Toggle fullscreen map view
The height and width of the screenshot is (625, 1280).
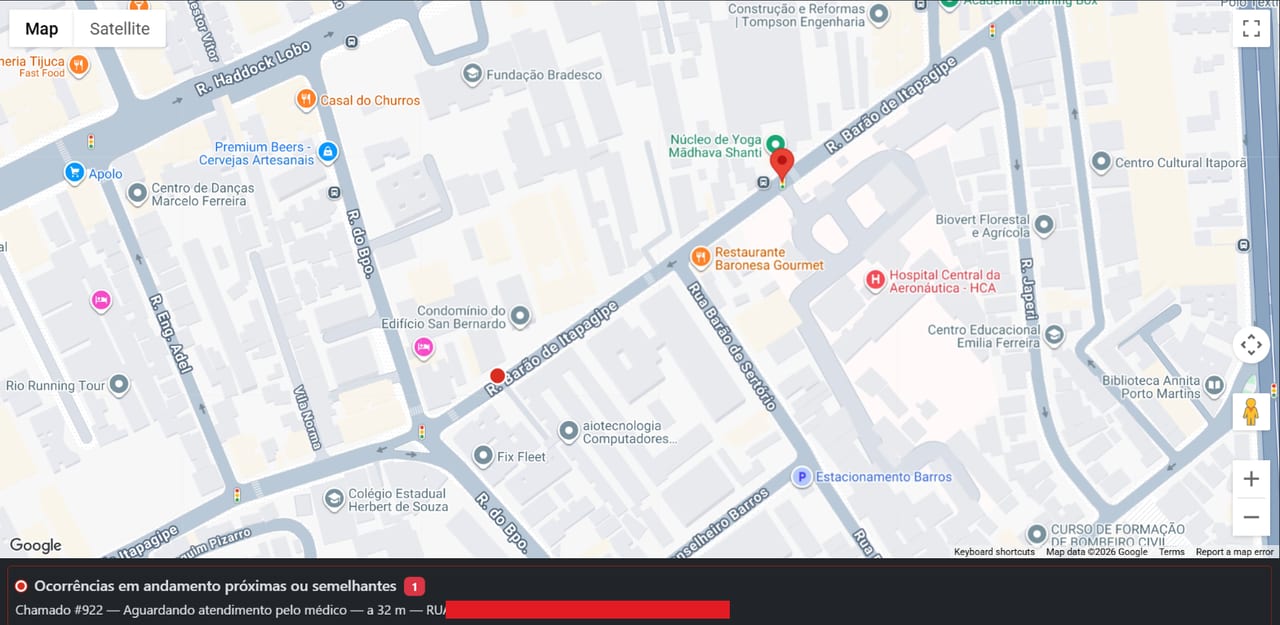click(1251, 28)
